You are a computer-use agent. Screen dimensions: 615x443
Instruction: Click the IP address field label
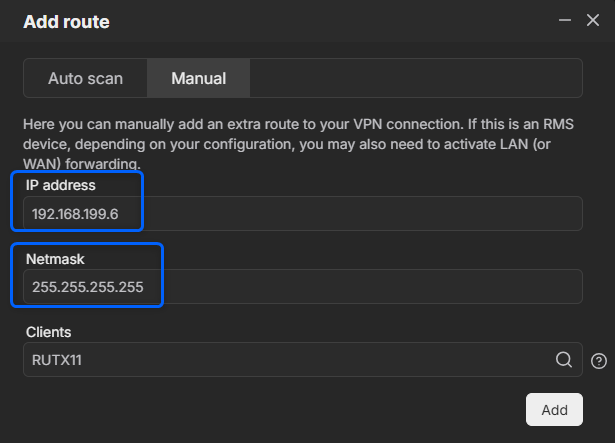coord(60,185)
